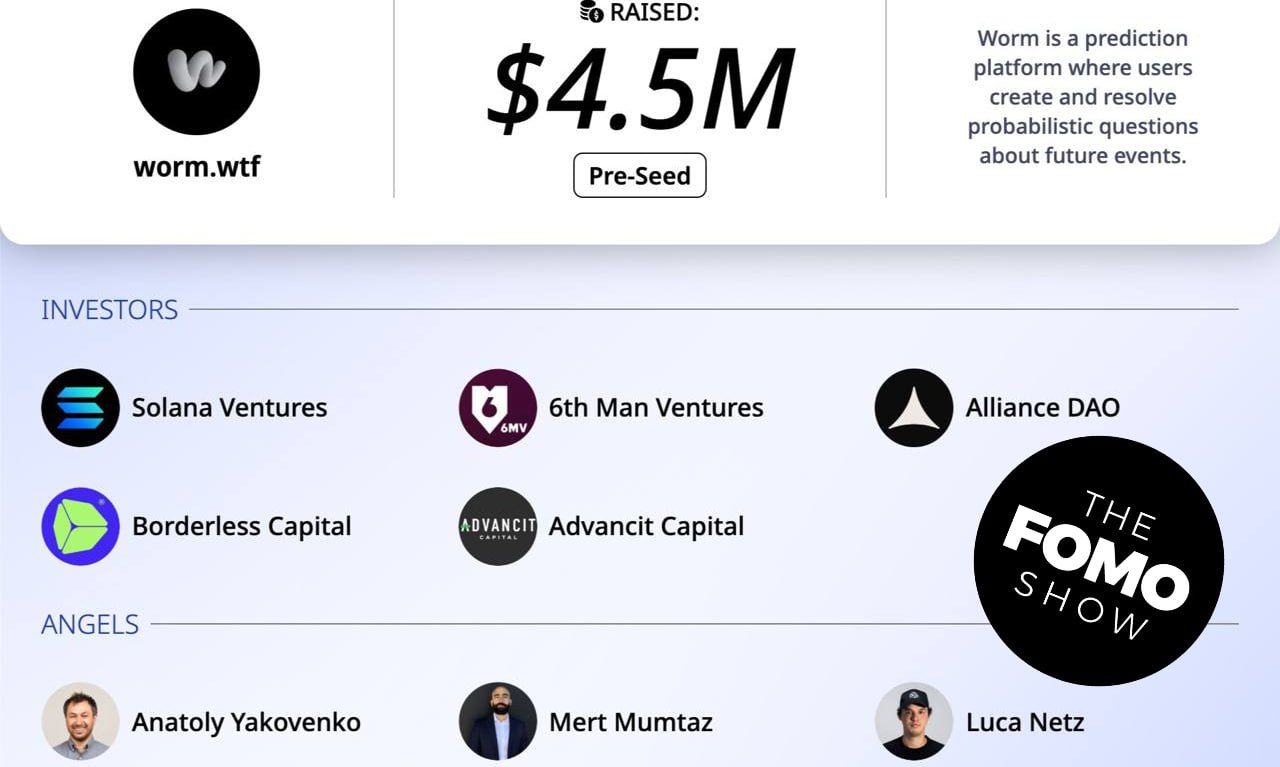
Task: Click the 6th Man Ventures logo
Action: point(497,407)
